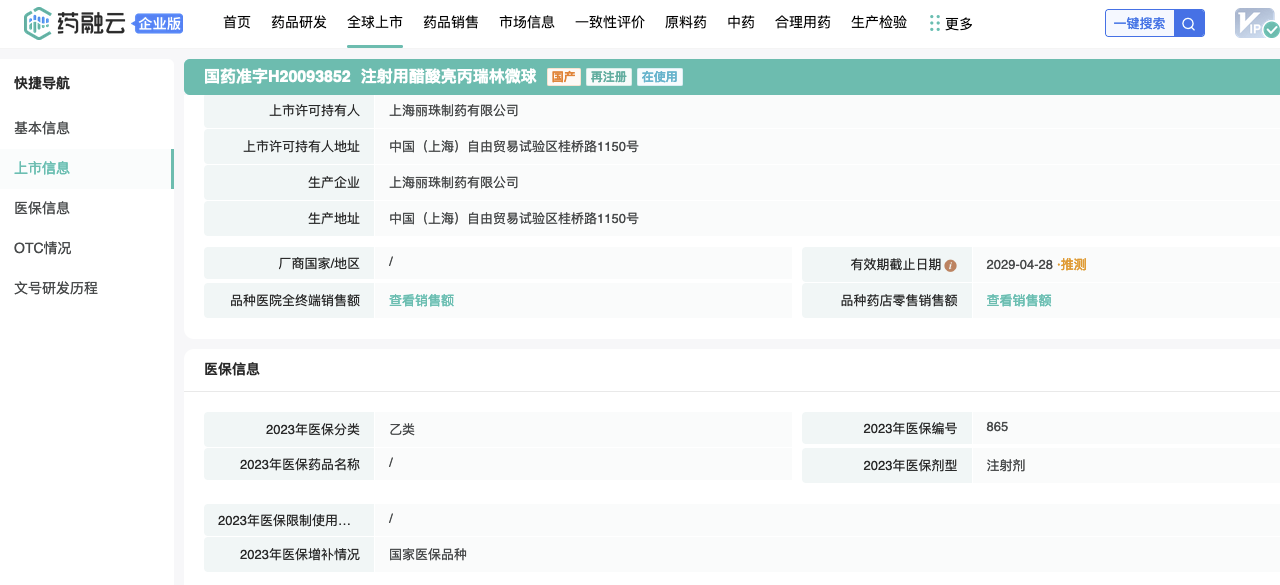Select 一致性评价 in the top menu
Viewport: 1280px width, 585px height.
pyautogui.click(x=610, y=22)
